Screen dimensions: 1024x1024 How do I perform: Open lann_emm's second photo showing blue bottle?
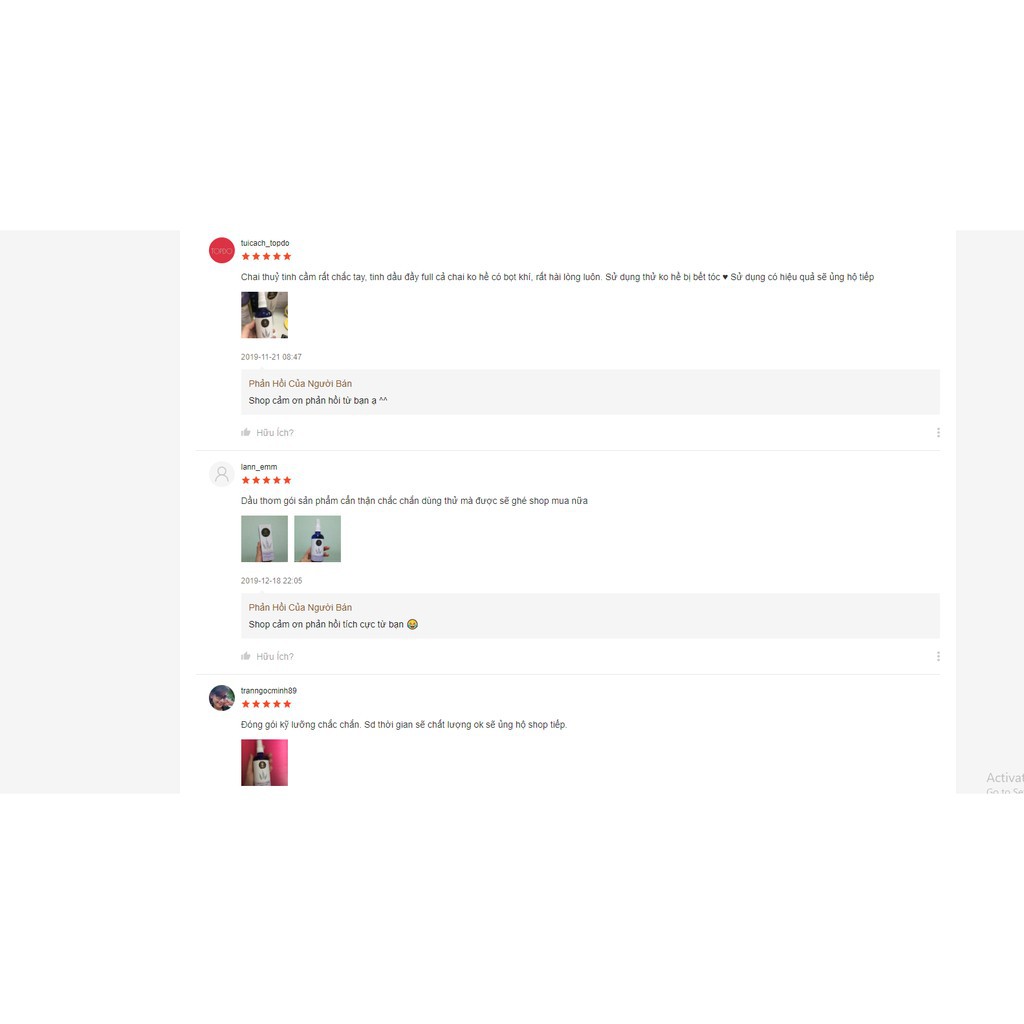coord(317,539)
